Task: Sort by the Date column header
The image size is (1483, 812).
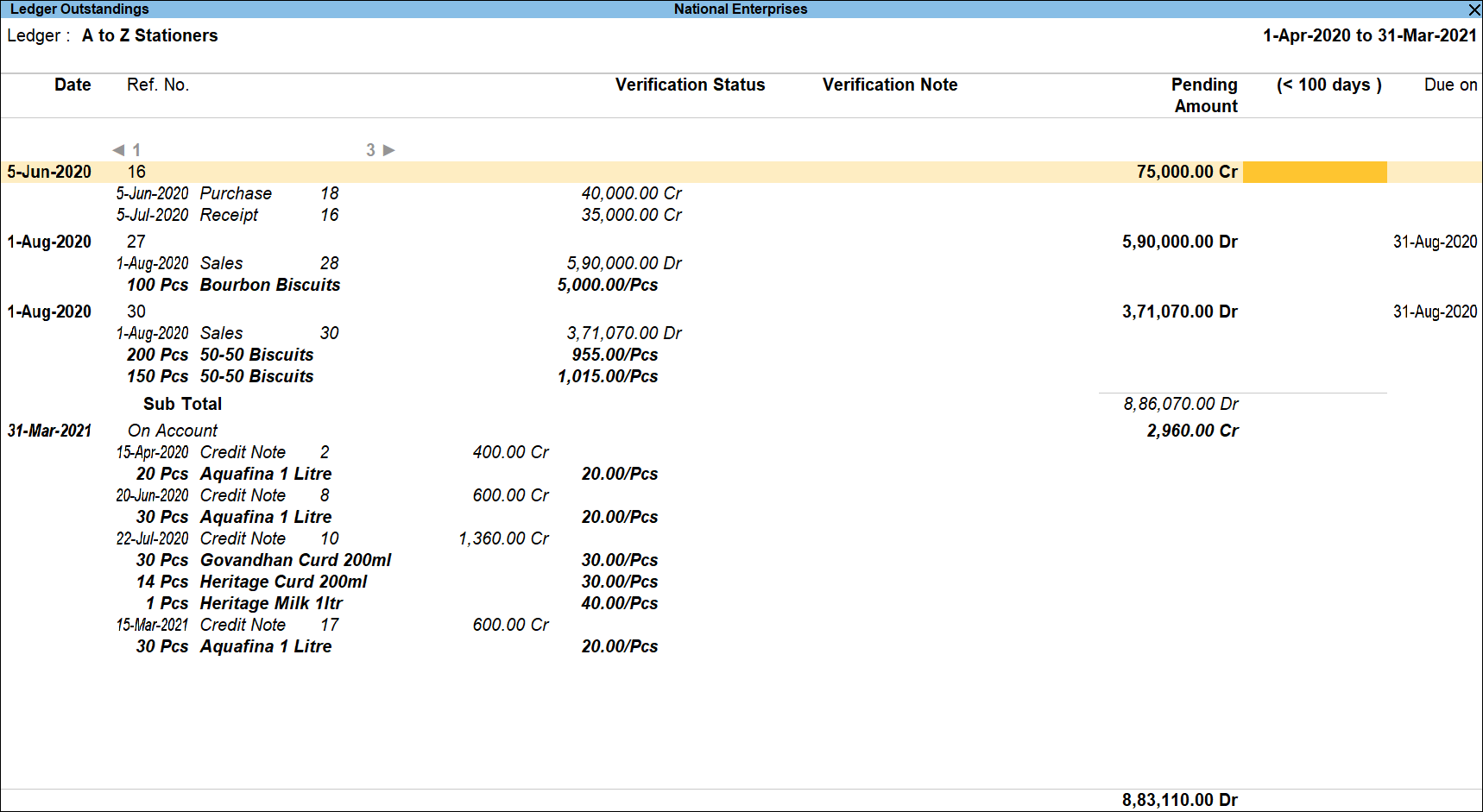Action: [x=73, y=85]
